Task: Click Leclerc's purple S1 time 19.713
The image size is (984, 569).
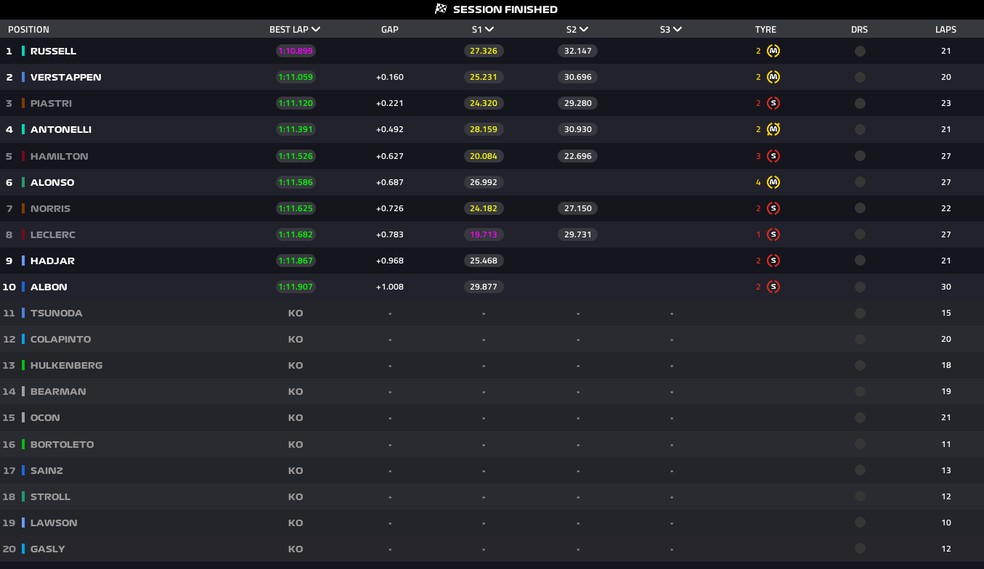Action: (x=483, y=235)
